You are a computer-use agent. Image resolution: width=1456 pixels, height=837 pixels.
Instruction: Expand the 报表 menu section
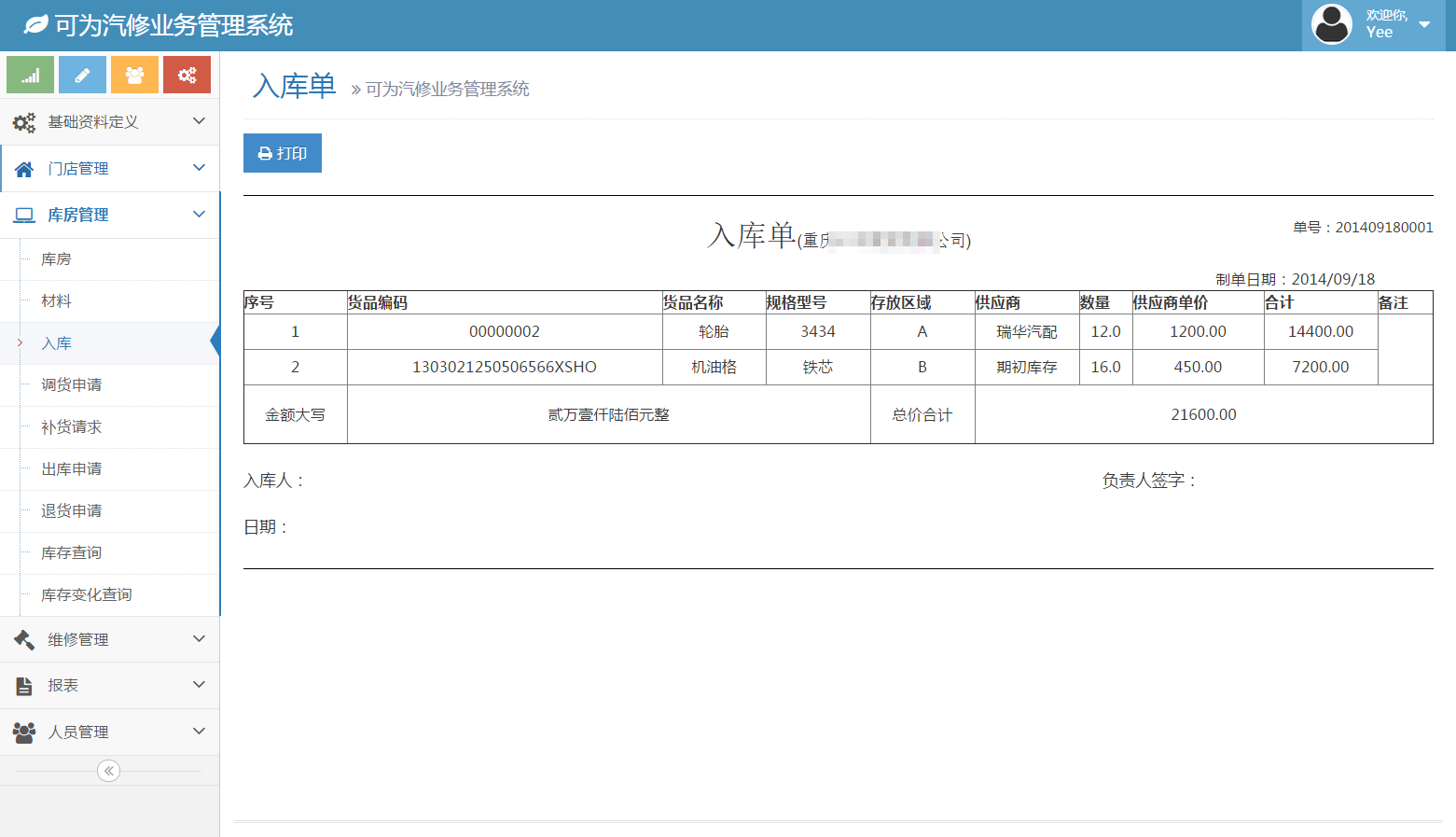(x=110, y=685)
